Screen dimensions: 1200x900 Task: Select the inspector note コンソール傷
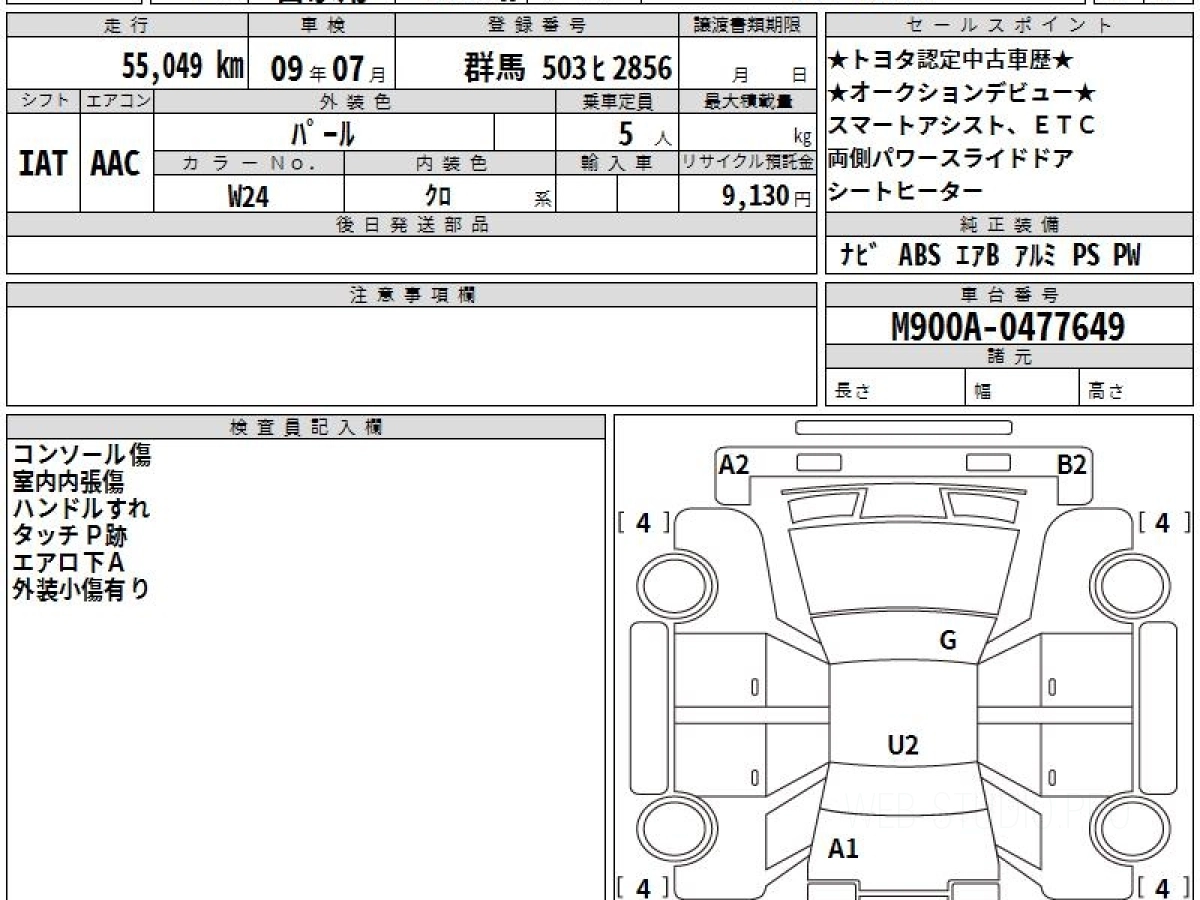(x=81, y=455)
